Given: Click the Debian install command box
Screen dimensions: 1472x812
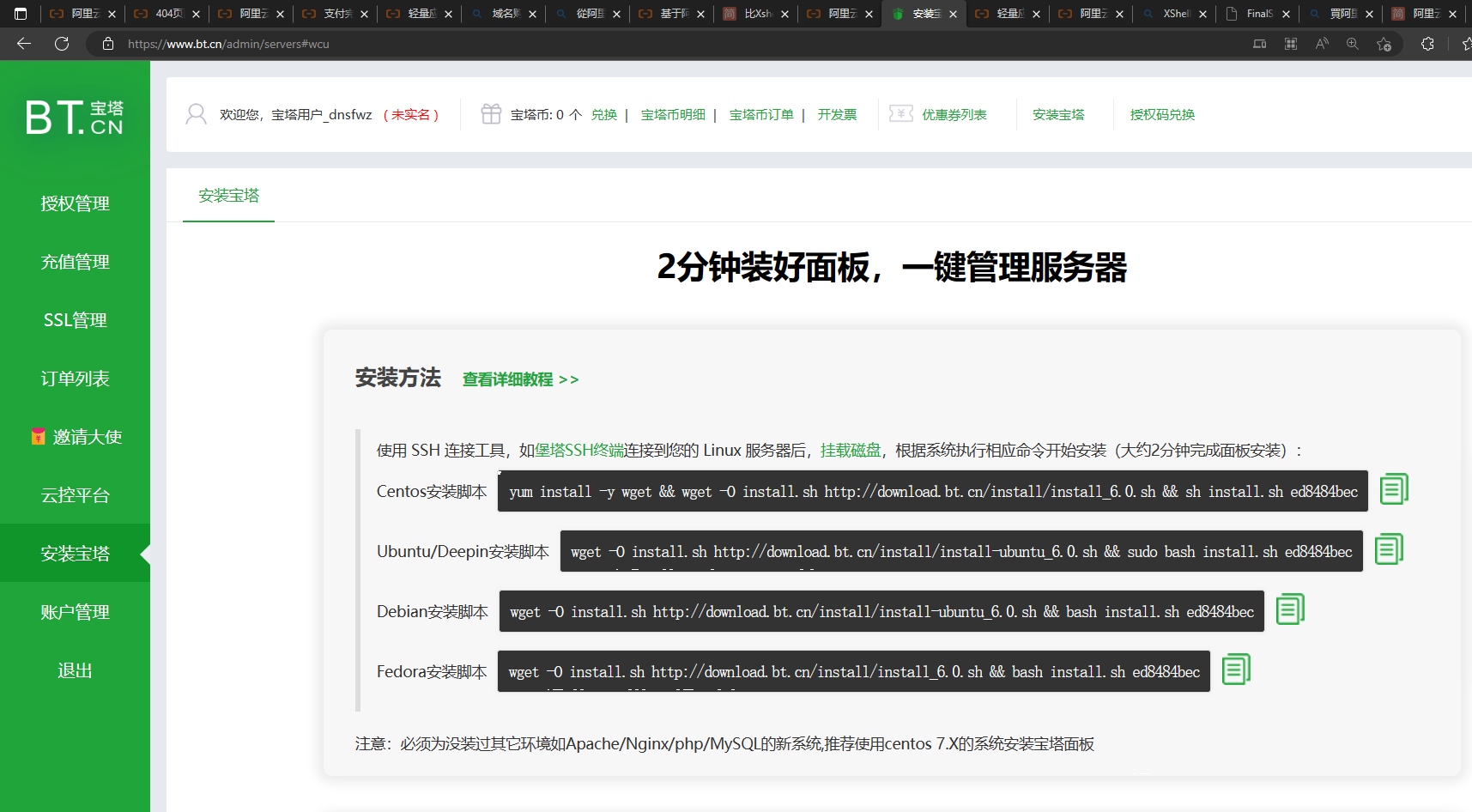Looking at the screenshot, I should point(881,611).
